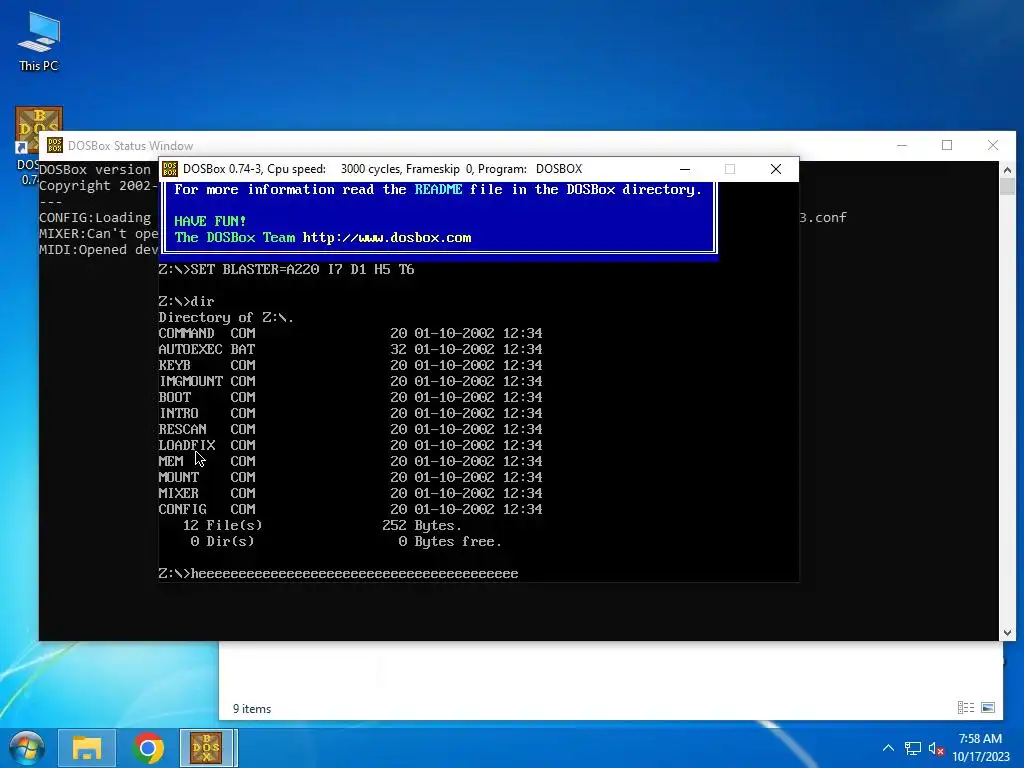Click the KEYB COM directory entry
The image size is (1024, 768).
(350, 365)
